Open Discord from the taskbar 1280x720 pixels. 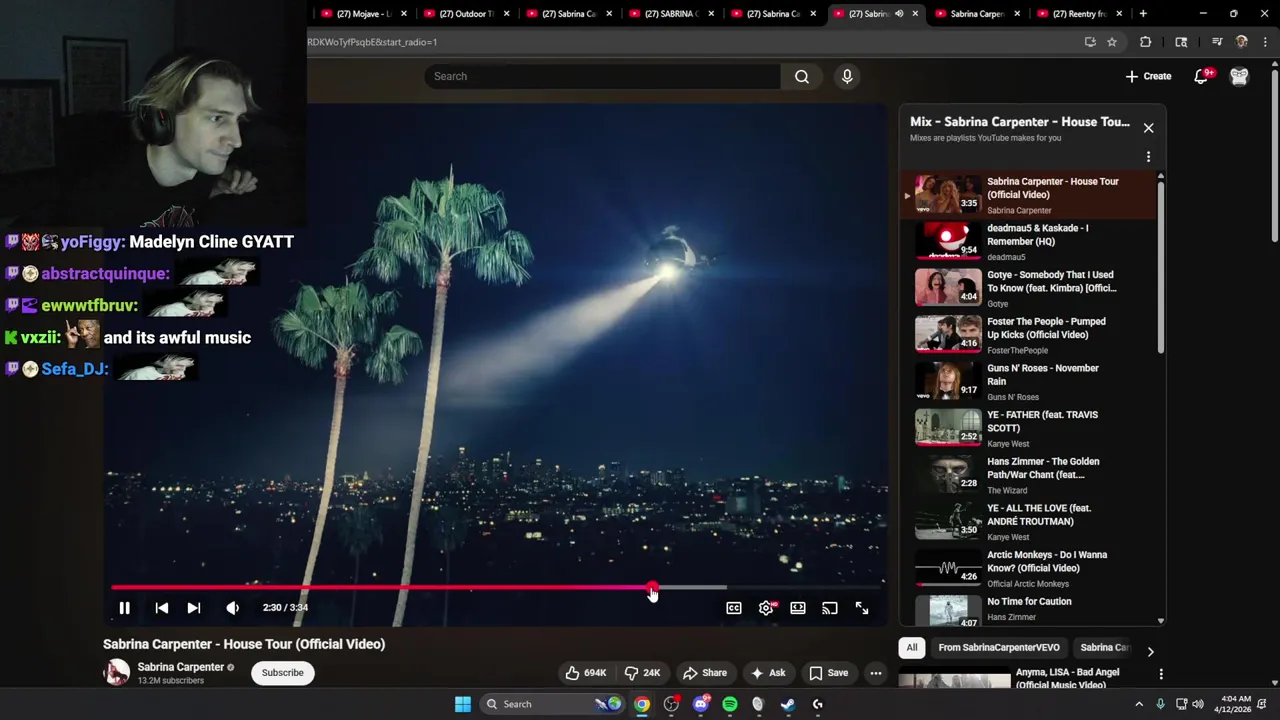tap(701, 704)
